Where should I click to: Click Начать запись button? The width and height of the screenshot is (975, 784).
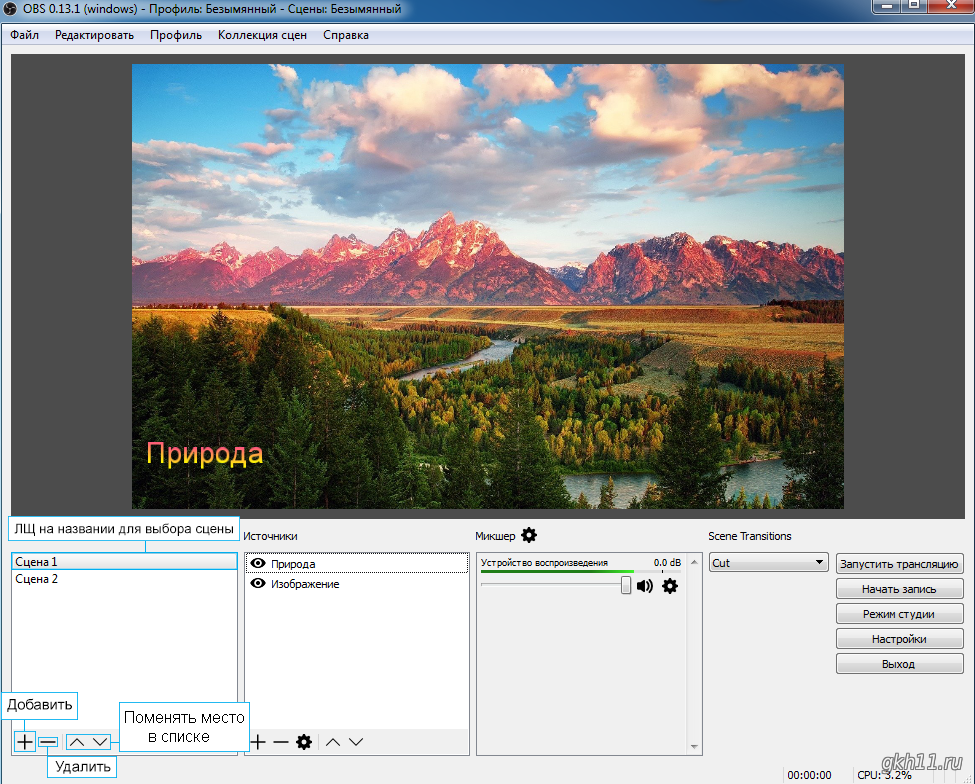[x=899, y=589]
